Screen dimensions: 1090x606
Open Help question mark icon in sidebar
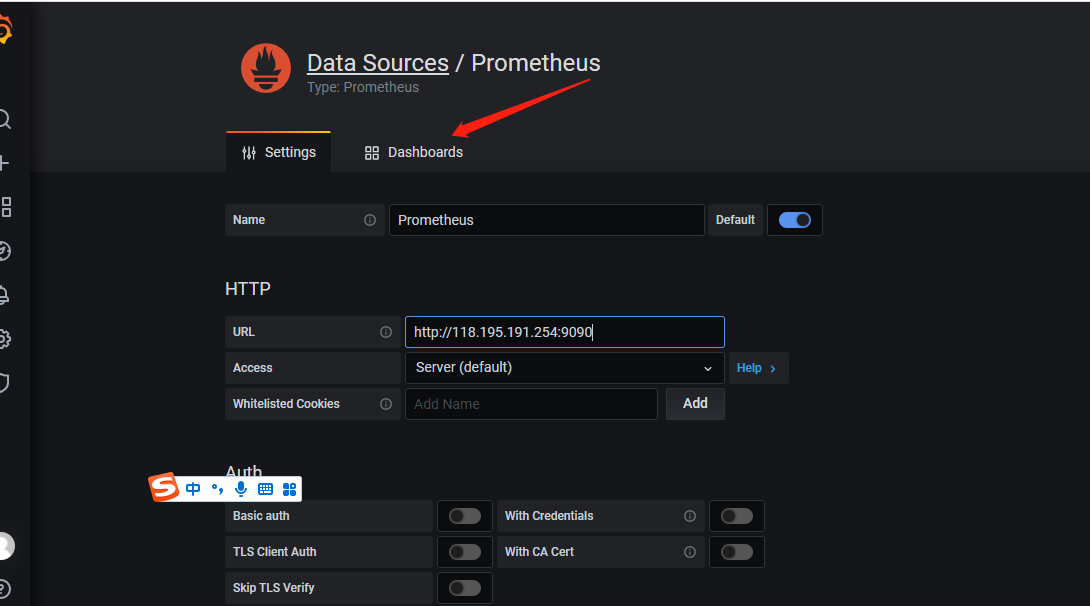coord(4,589)
